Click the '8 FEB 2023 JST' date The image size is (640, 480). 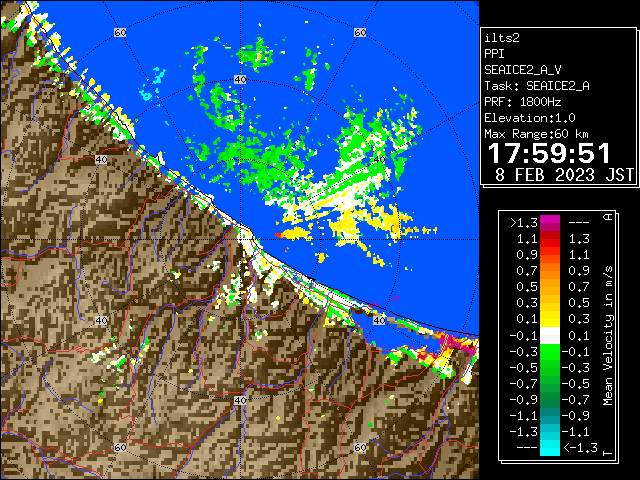tap(564, 174)
